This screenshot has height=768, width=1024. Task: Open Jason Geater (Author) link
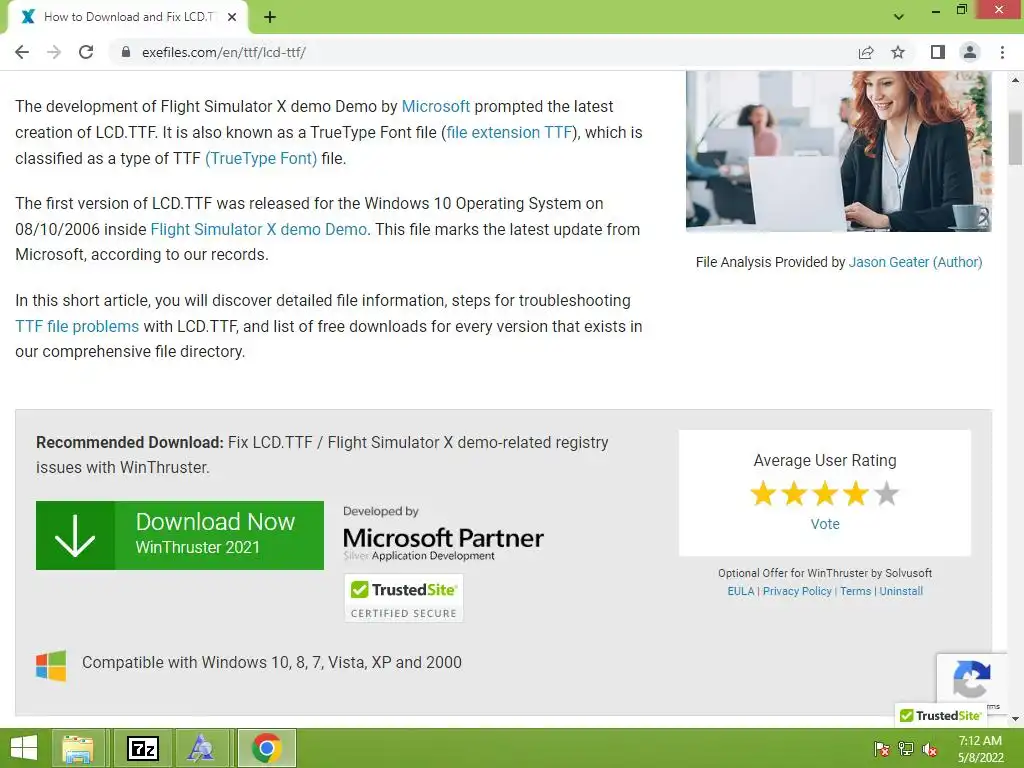pos(915,262)
